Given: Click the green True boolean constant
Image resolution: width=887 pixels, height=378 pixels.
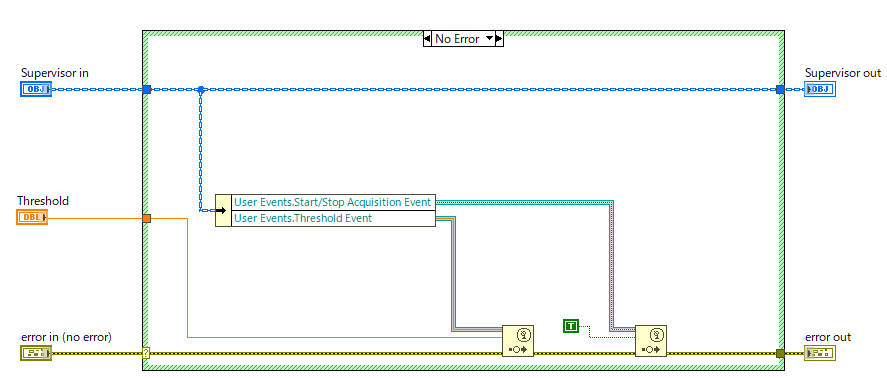Looking at the screenshot, I should [571, 325].
